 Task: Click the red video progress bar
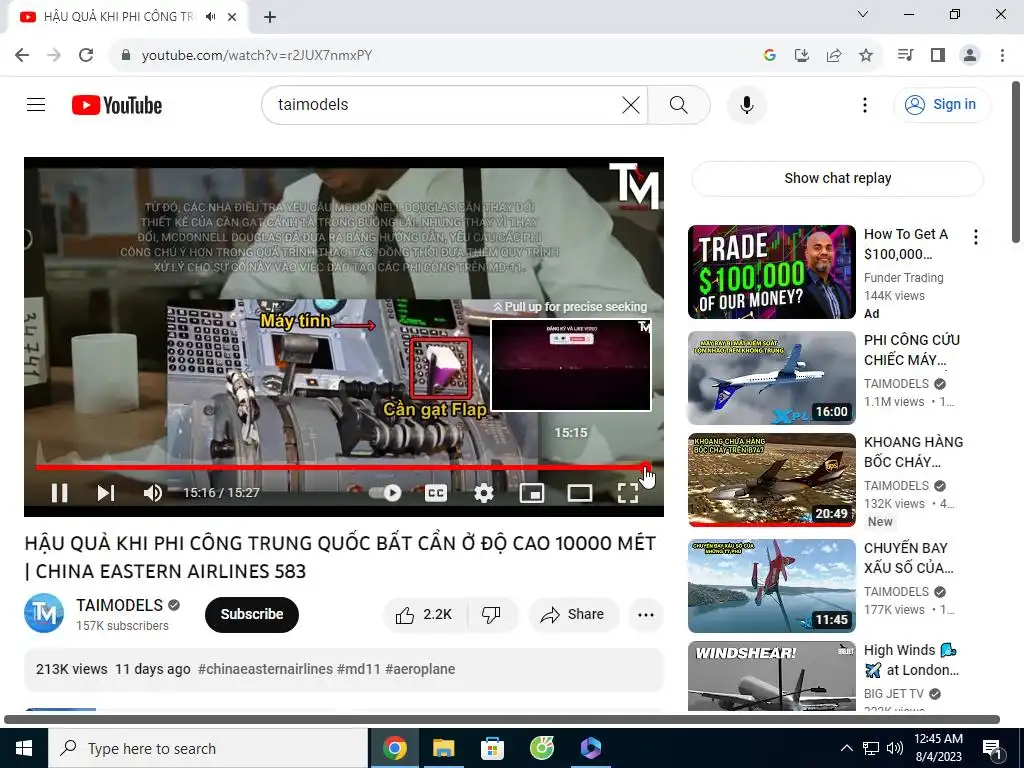[x=340, y=467]
